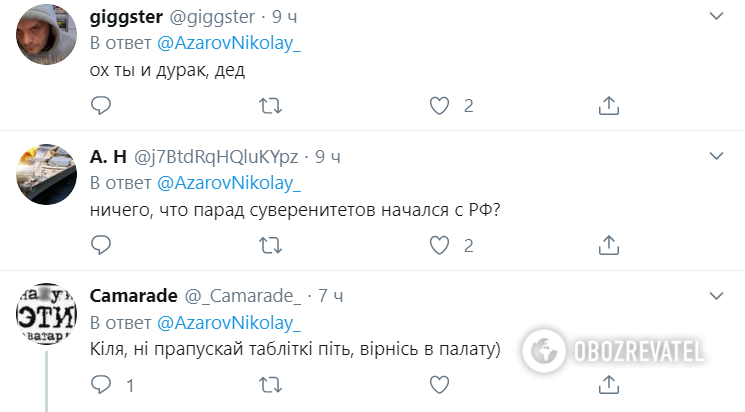The width and height of the screenshot is (745, 412).
Task: Expand options menu on A. H's tweet
Action: click(717, 156)
